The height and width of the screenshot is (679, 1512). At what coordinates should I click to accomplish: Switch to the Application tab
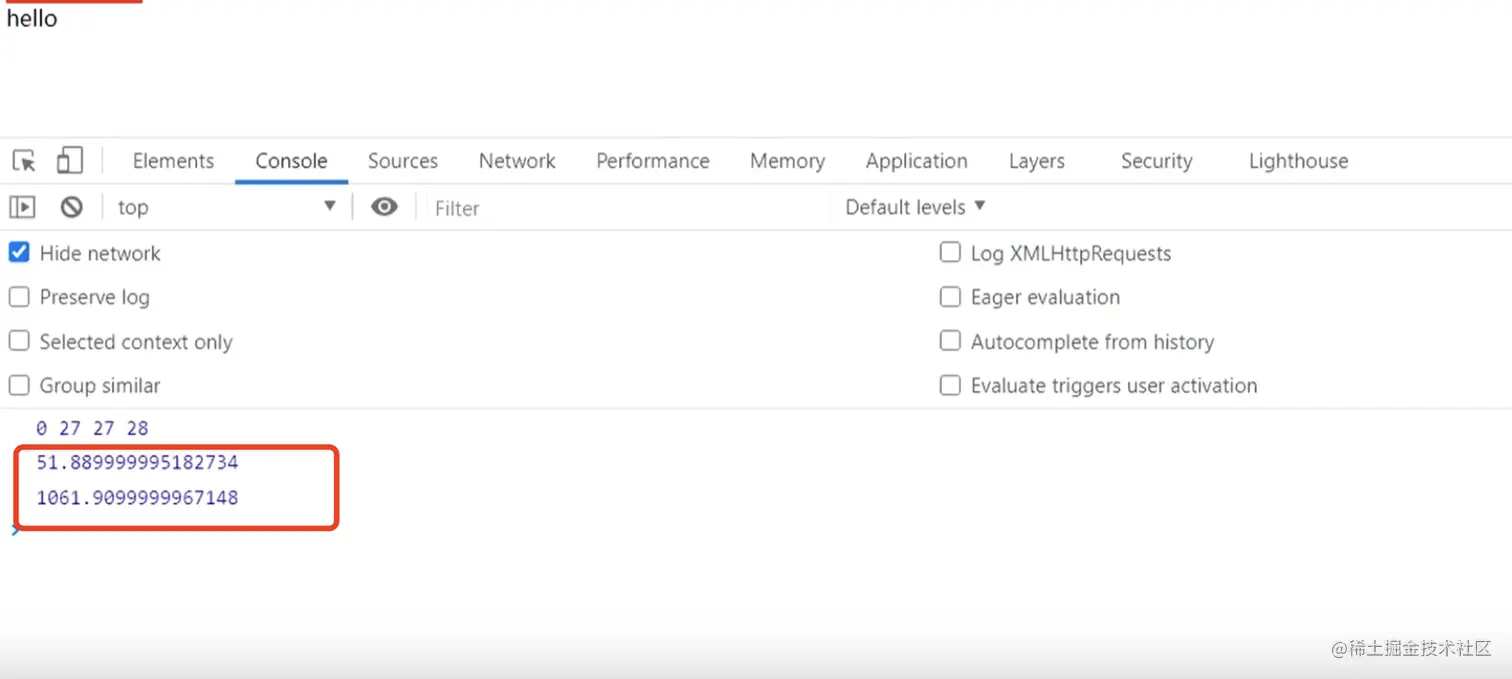(x=917, y=161)
